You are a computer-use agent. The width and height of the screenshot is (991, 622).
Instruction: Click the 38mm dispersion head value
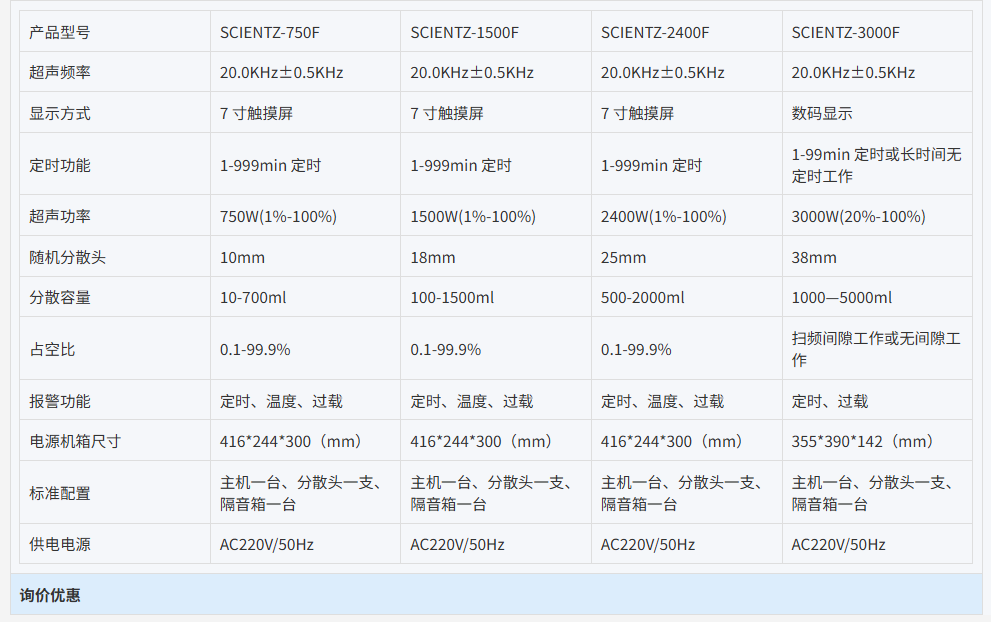click(x=814, y=258)
